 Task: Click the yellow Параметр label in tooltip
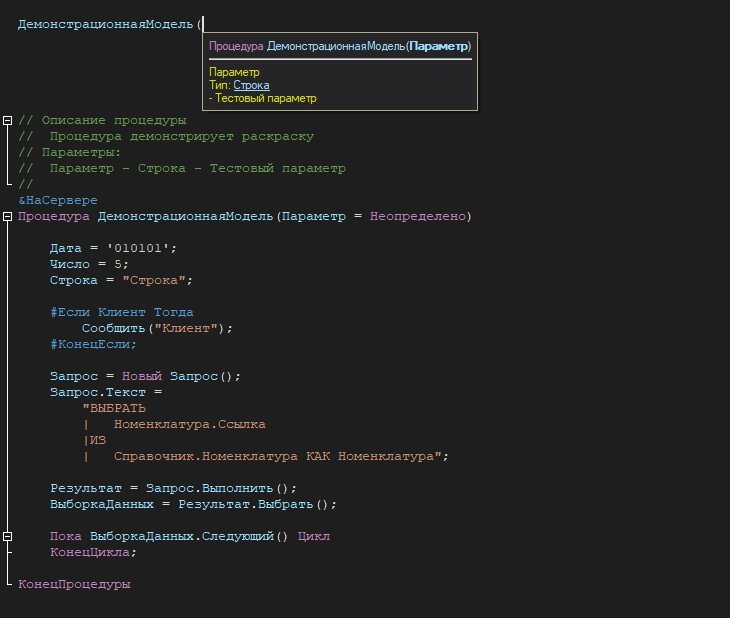[234, 72]
